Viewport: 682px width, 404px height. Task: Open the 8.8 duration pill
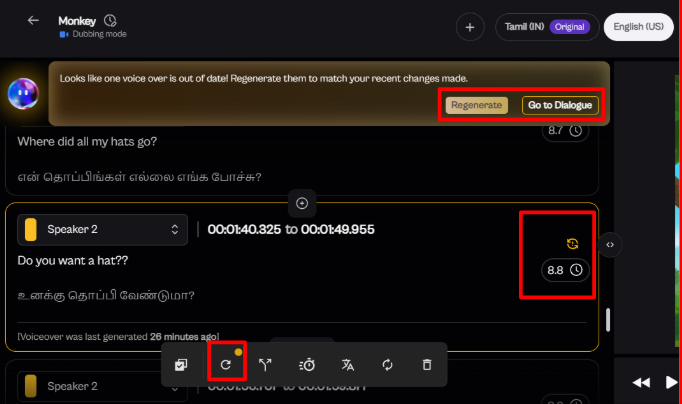(564, 270)
